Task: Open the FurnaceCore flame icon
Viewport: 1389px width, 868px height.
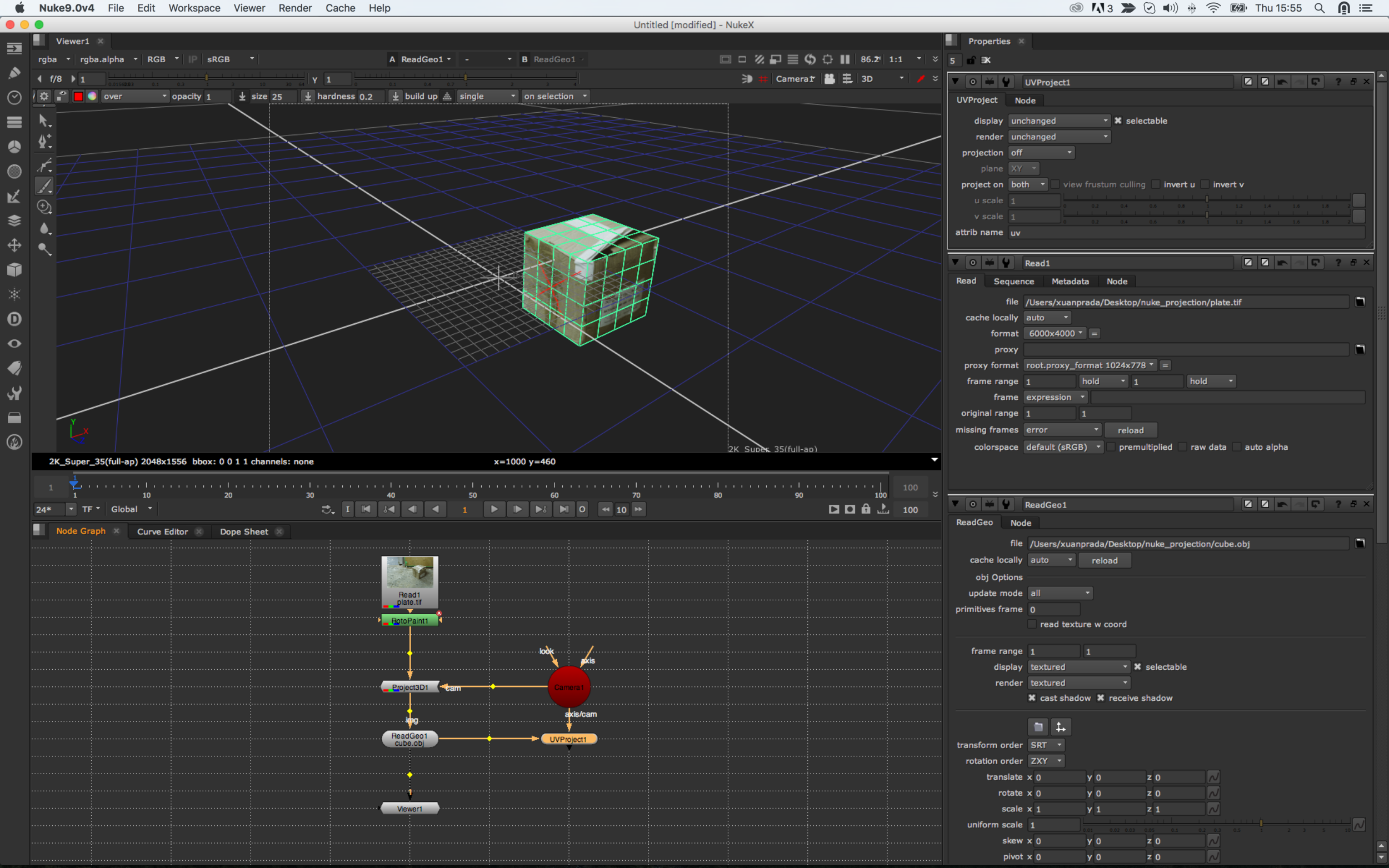Action: [x=14, y=442]
